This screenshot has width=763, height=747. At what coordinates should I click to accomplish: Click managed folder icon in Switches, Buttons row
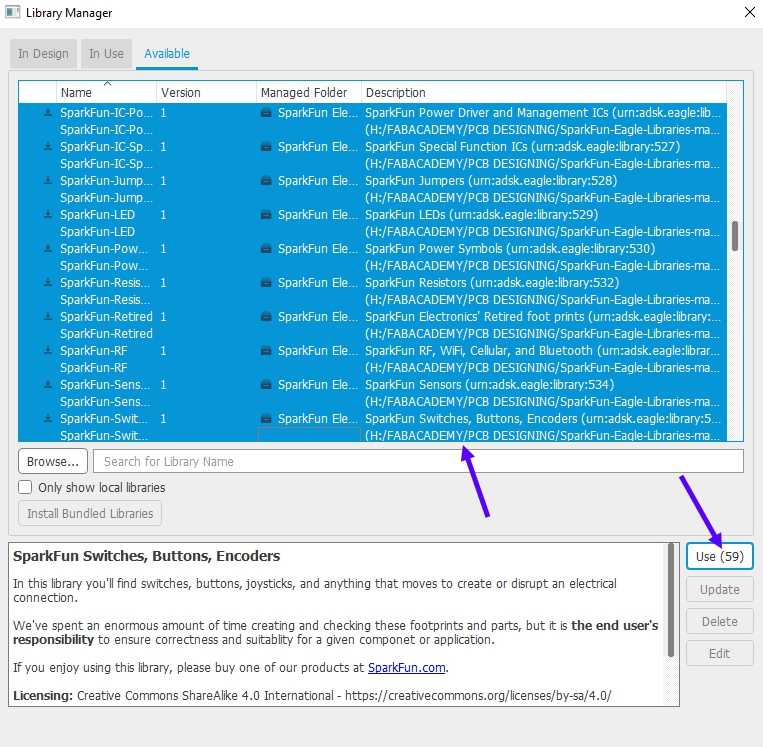point(266,419)
